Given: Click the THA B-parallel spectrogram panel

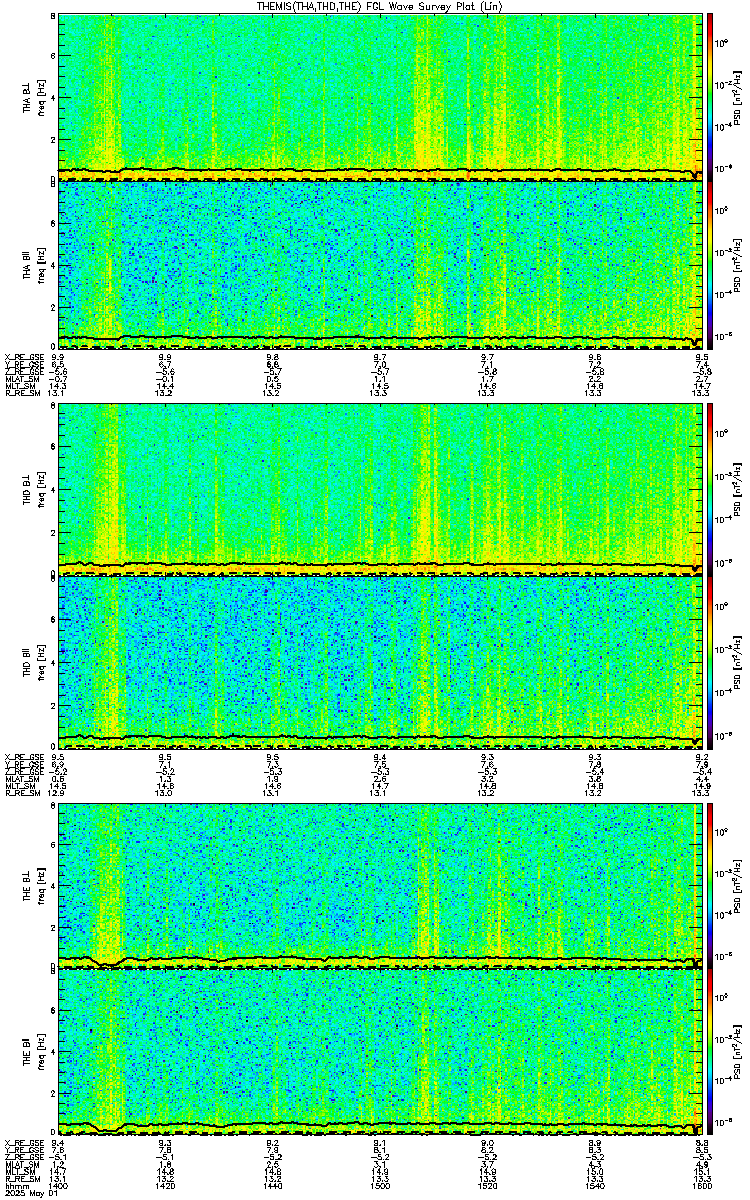Looking at the screenshot, I should tap(379, 264).
